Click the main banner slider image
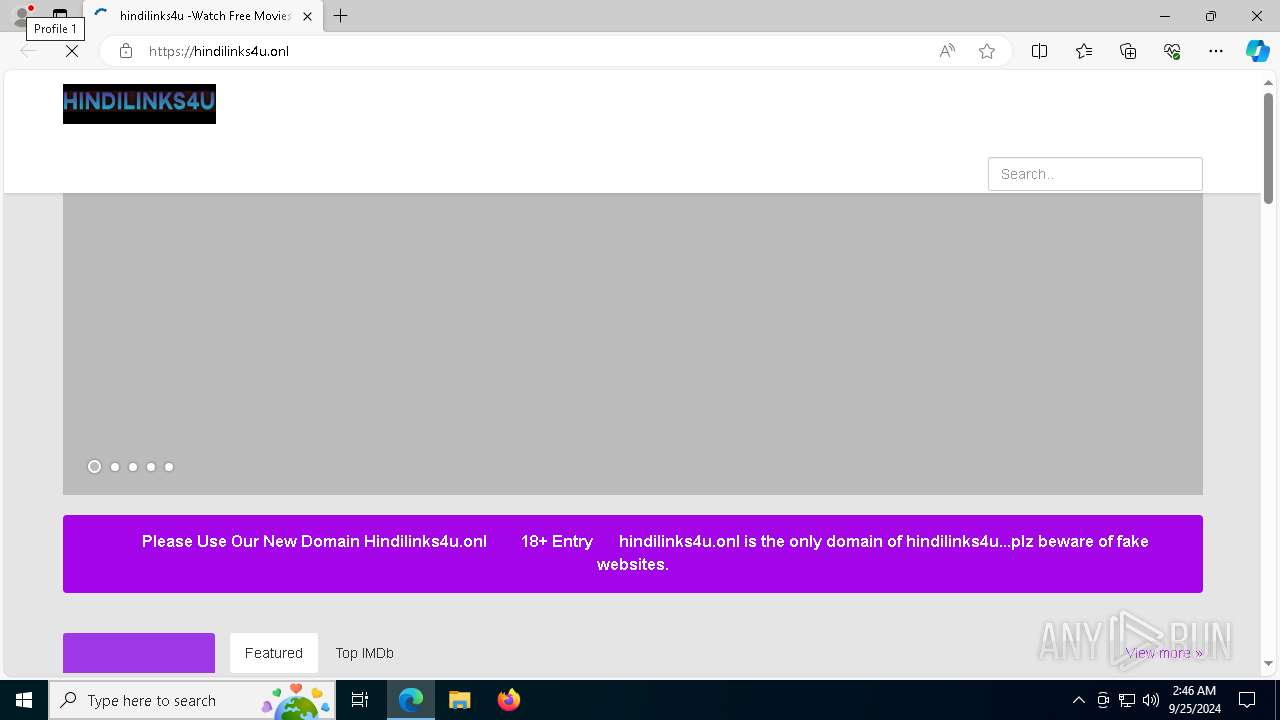The width and height of the screenshot is (1280, 720). pos(633,344)
